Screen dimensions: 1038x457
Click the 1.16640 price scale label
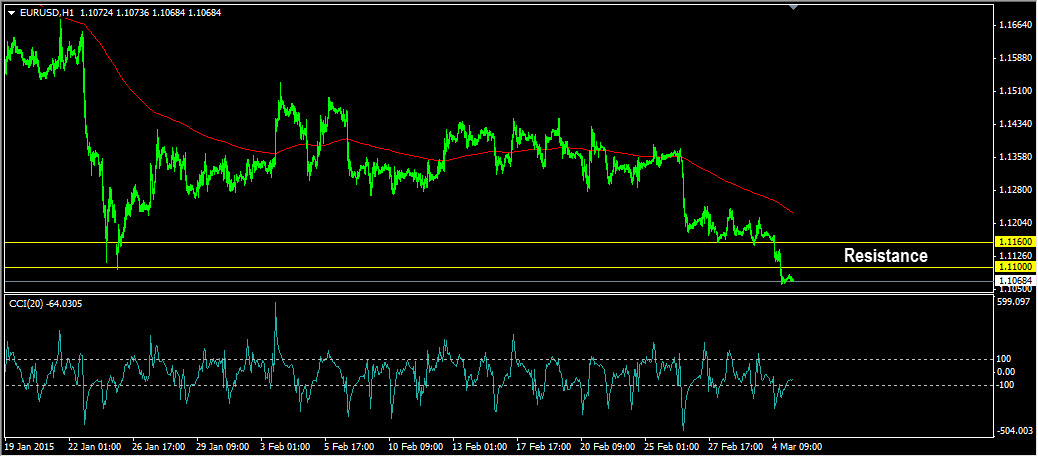pos(1014,24)
